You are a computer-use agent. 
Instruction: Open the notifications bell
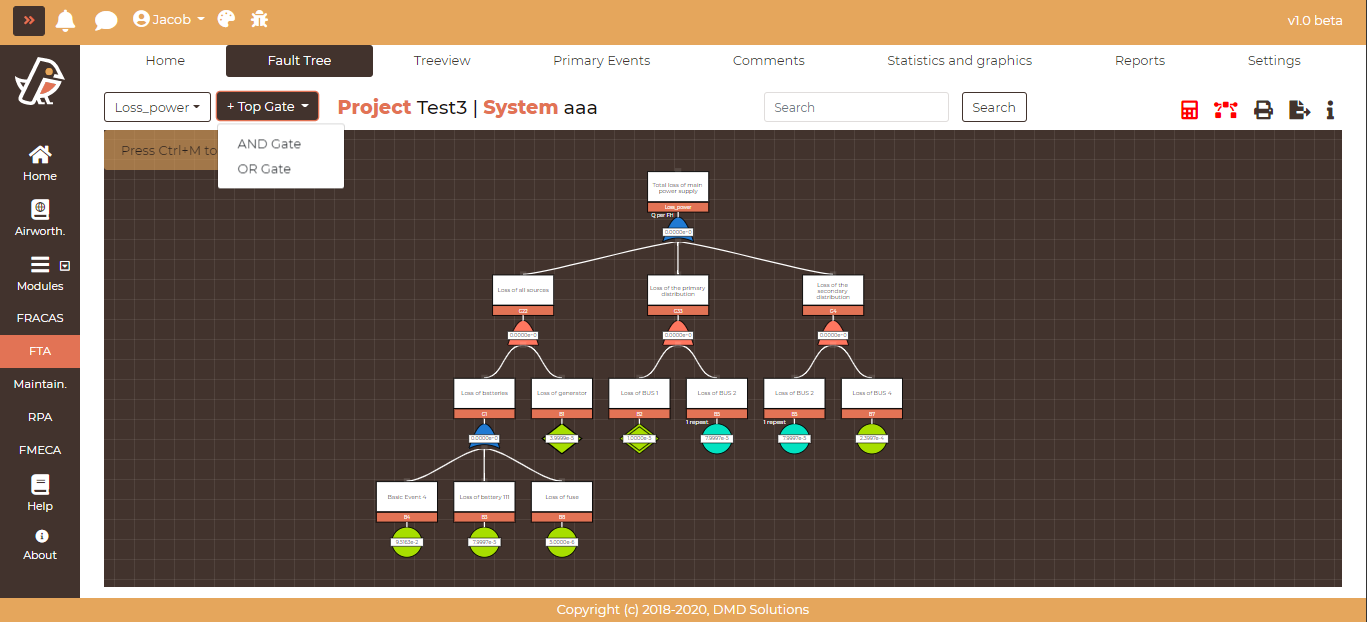click(x=66, y=20)
